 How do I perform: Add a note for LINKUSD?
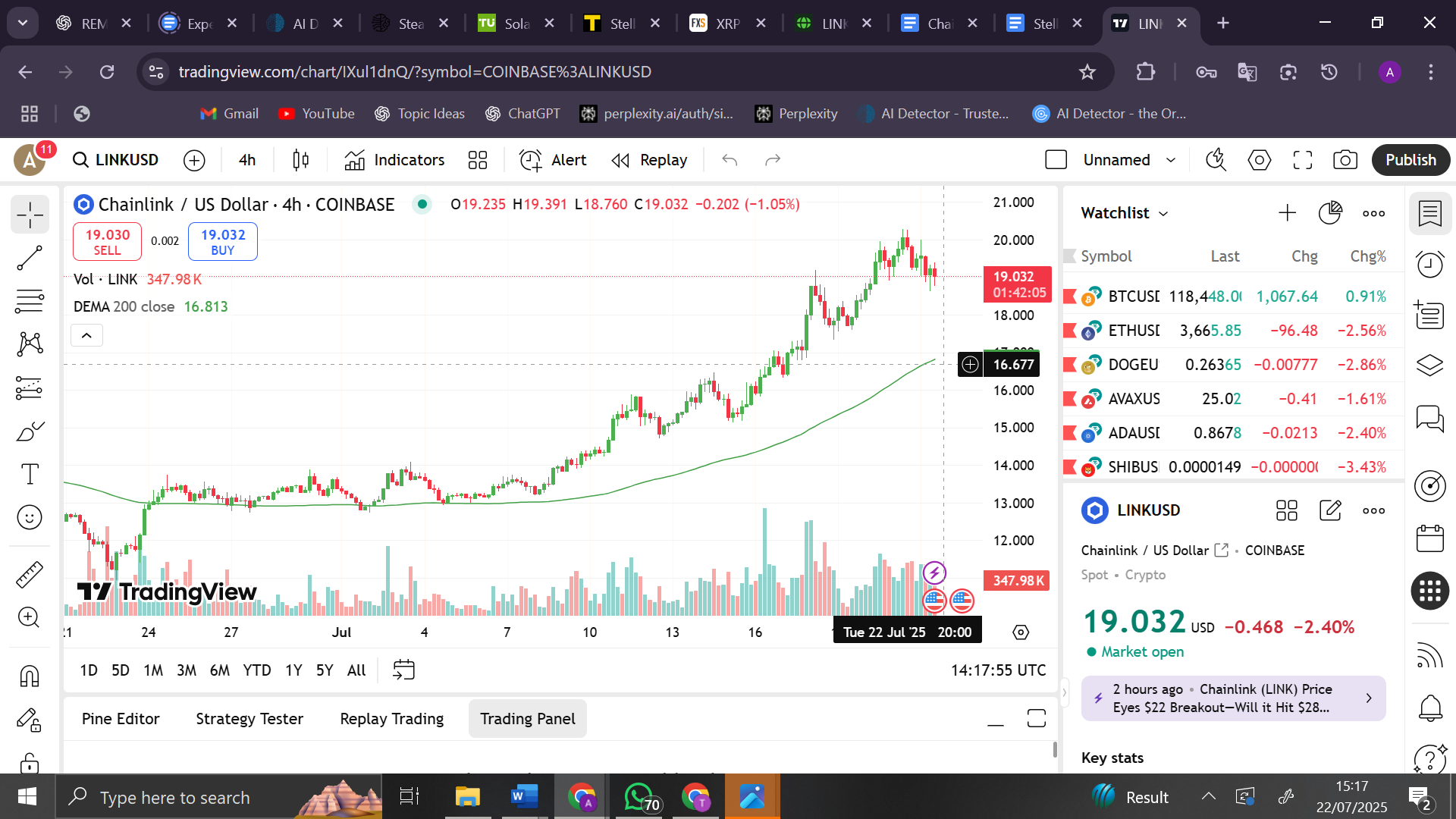click(x=1330, y=510)
